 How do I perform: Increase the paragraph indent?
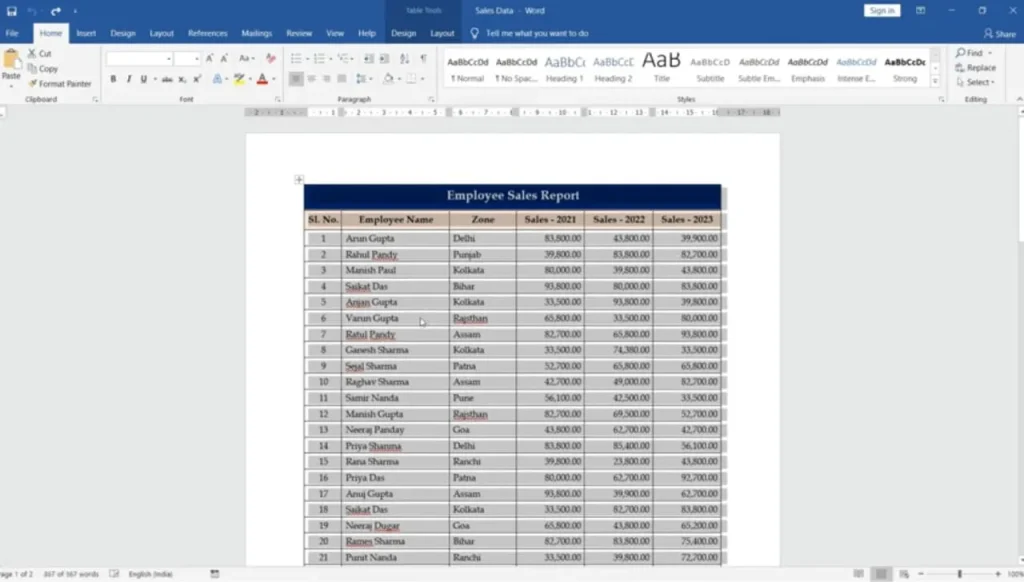pos(385,59)
